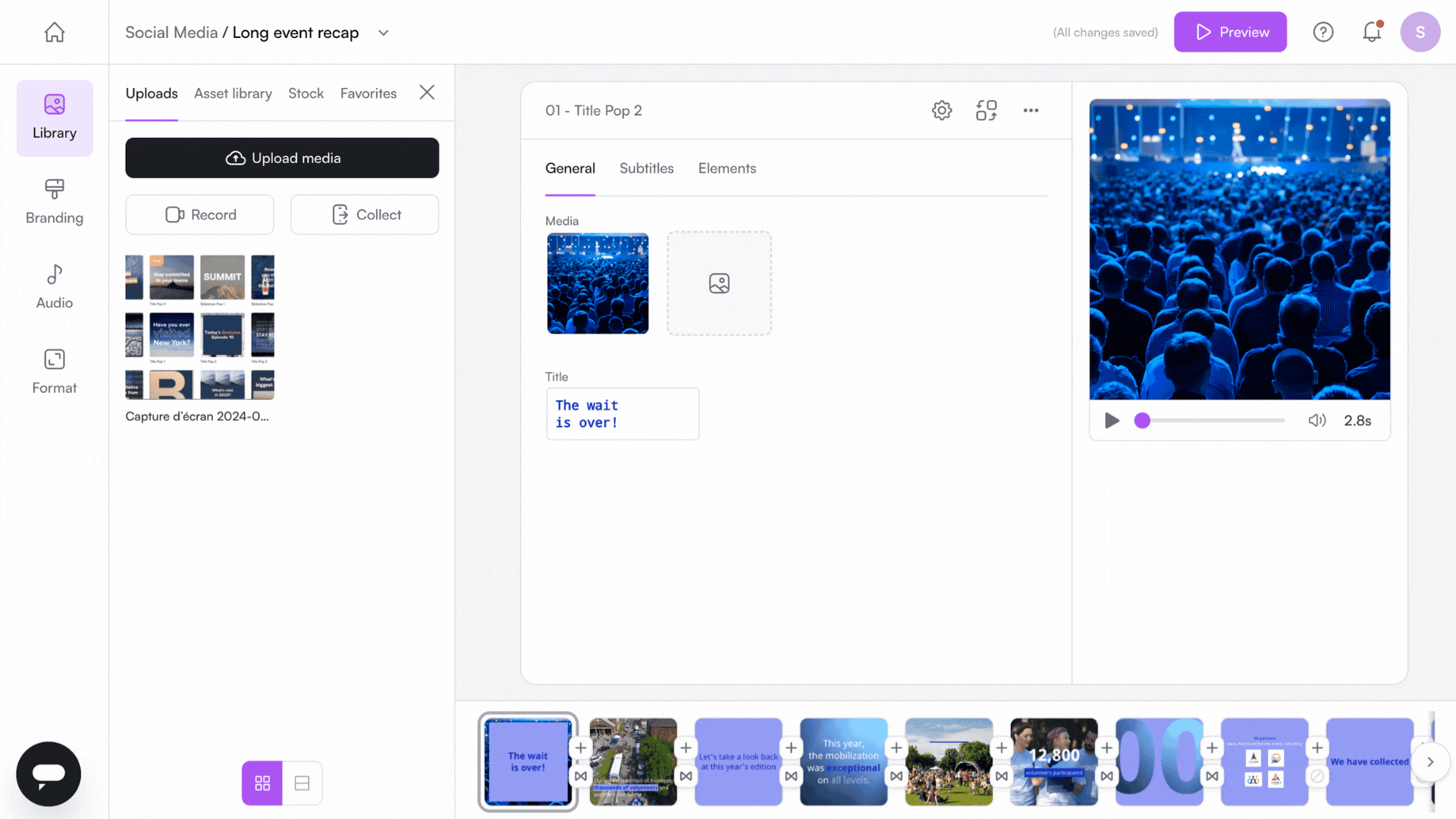Expand the project name dropdown chevron
Image resolution: width=1456 pixels, height=819 pixels.
click(x=383, y=33)
